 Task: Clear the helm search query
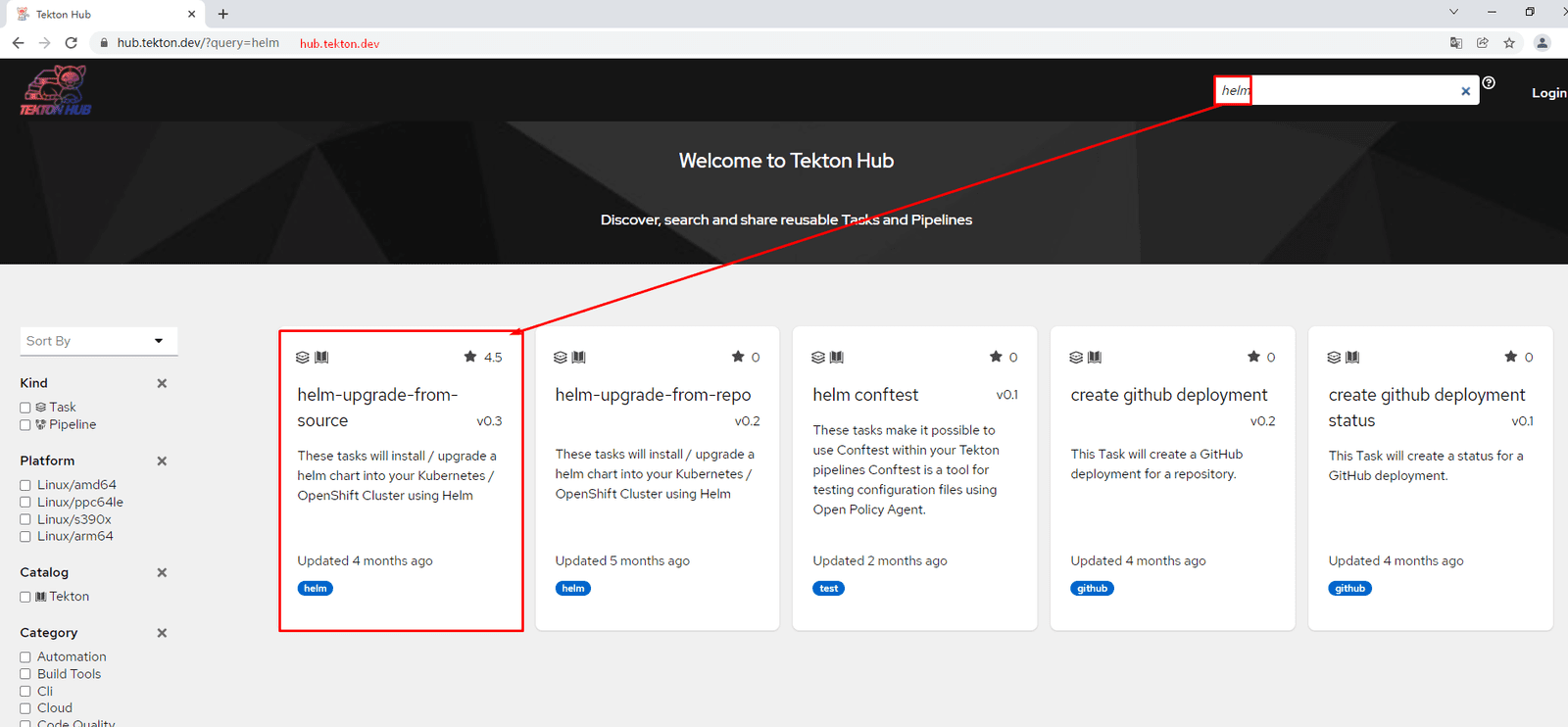tap(1466, 91)
